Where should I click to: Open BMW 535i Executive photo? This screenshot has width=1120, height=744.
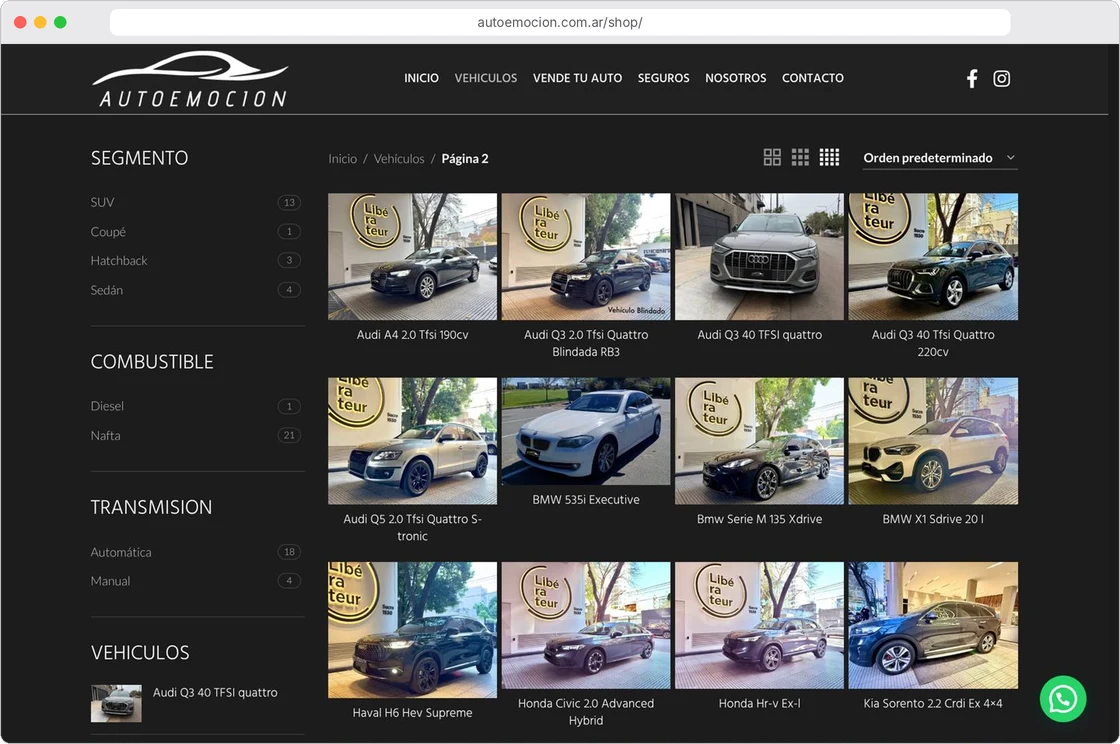click(586, 431)
